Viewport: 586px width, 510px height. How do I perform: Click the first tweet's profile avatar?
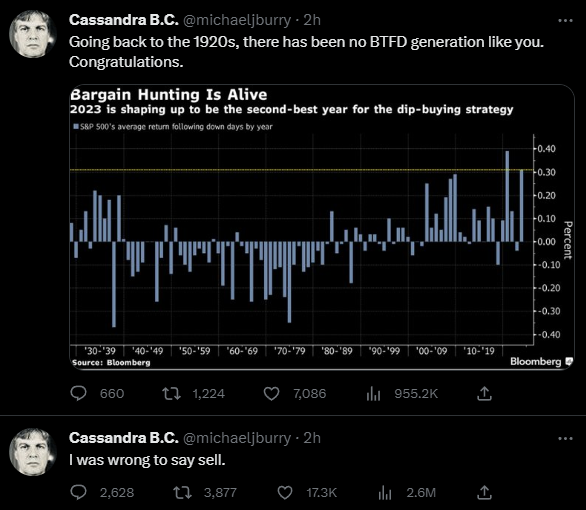coord(33,34)
